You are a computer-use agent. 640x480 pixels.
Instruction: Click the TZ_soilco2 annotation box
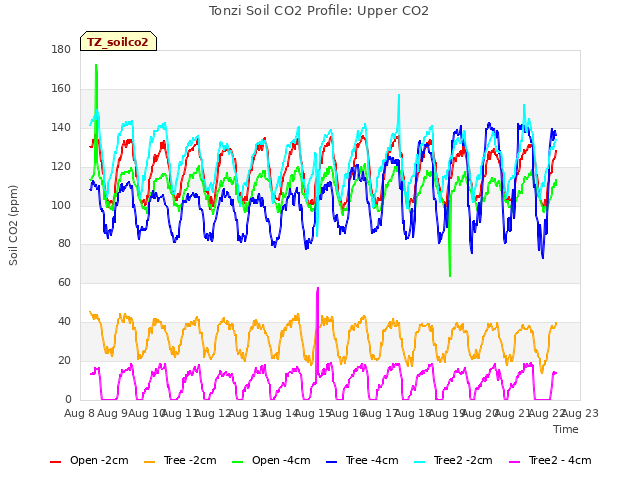(x=118, y=41)
